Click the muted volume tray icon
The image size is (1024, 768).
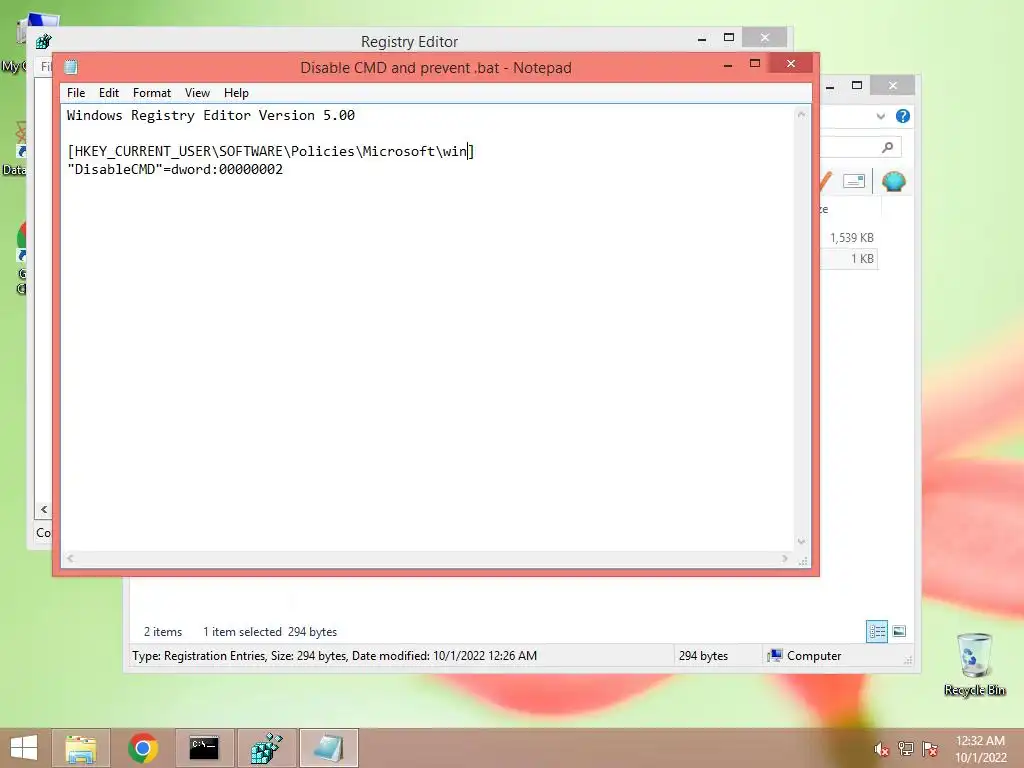881,749
